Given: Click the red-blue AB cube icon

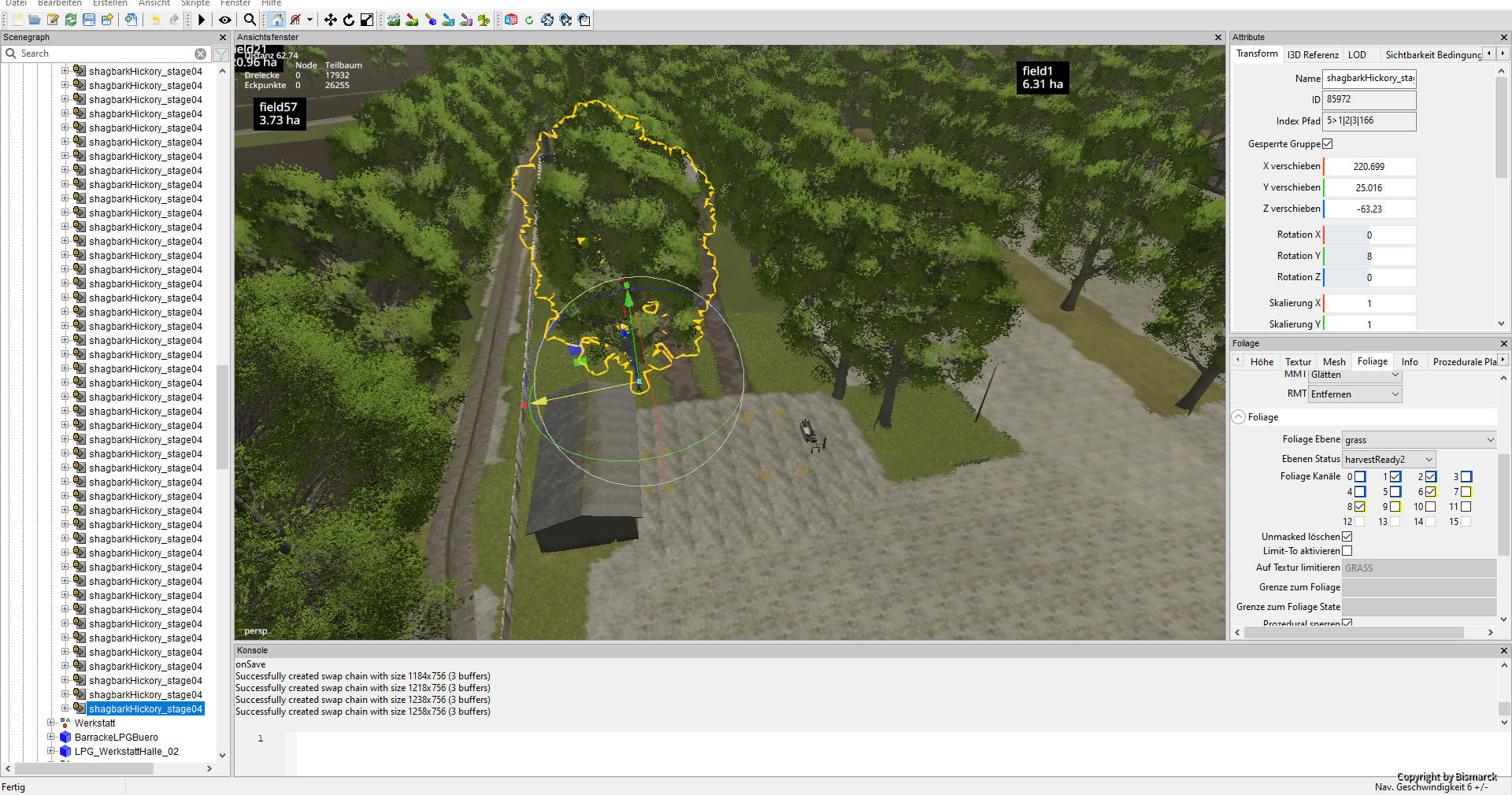Looking at the screenshot, I should [511, 20].
